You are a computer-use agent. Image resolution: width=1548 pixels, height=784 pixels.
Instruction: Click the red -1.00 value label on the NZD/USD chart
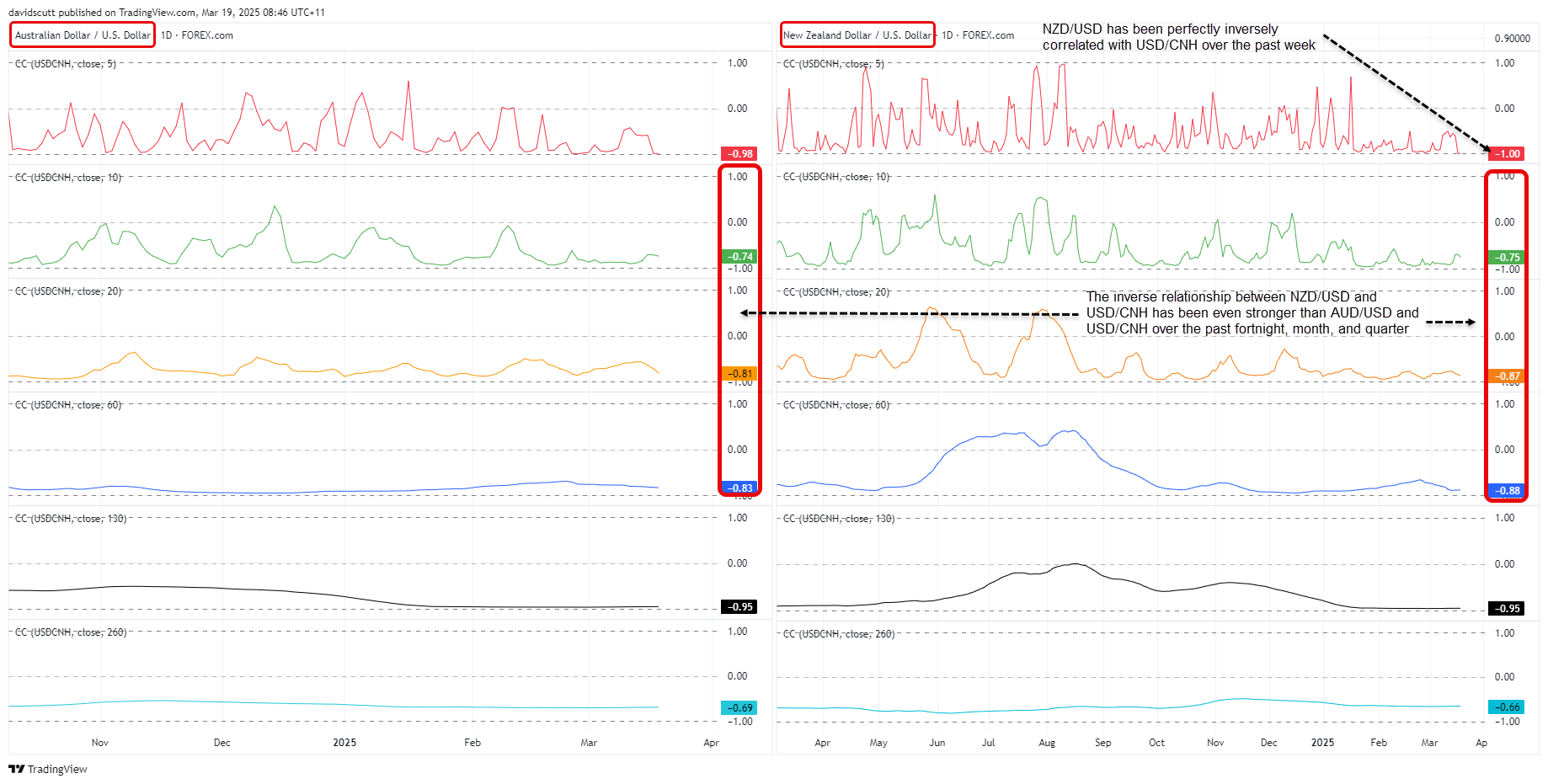click(1506, 154)
